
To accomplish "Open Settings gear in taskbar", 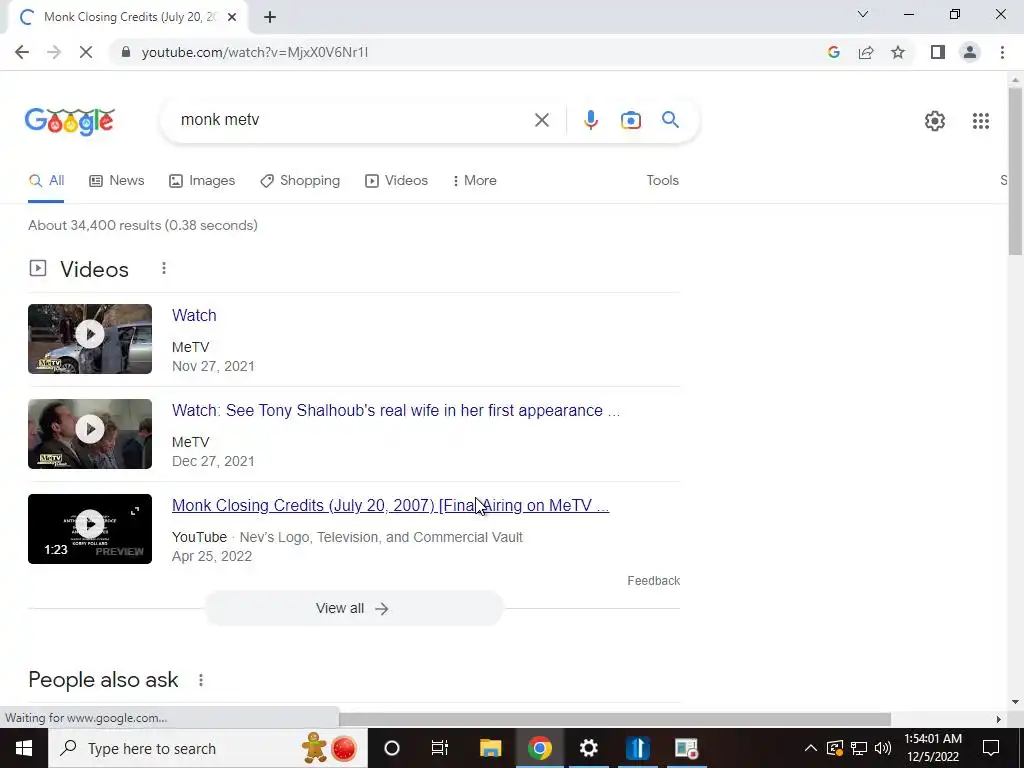I will (588, 748).
